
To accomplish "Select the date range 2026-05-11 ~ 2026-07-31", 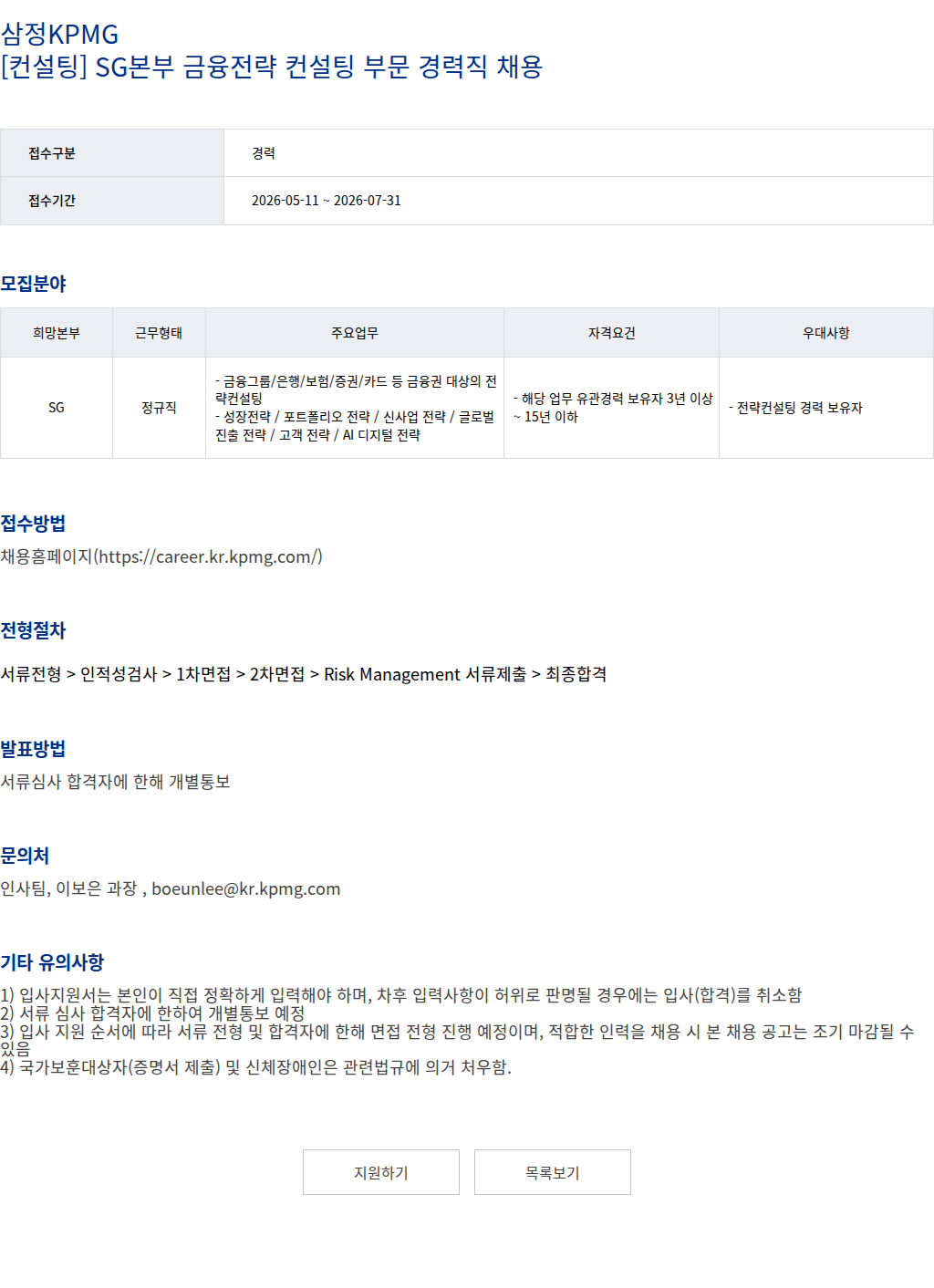I will coord(327,201).
